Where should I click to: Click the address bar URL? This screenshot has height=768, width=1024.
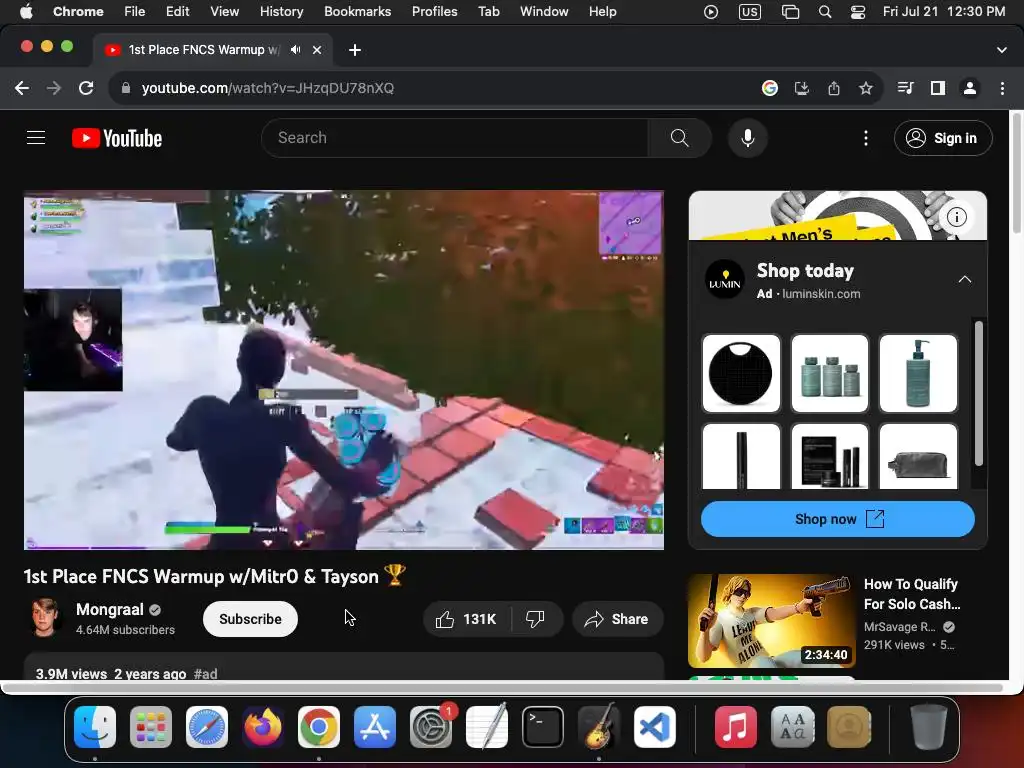point(268,88)
